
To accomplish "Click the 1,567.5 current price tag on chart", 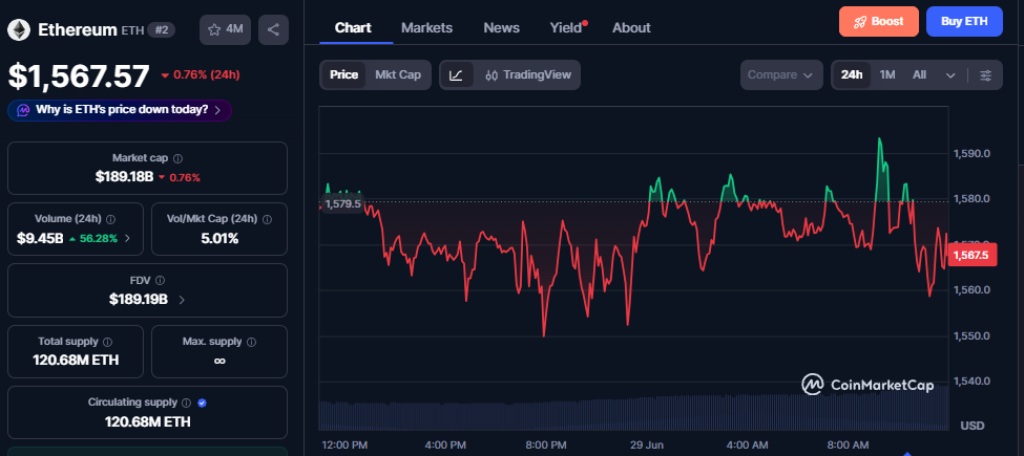I will (x=971, y=255).
